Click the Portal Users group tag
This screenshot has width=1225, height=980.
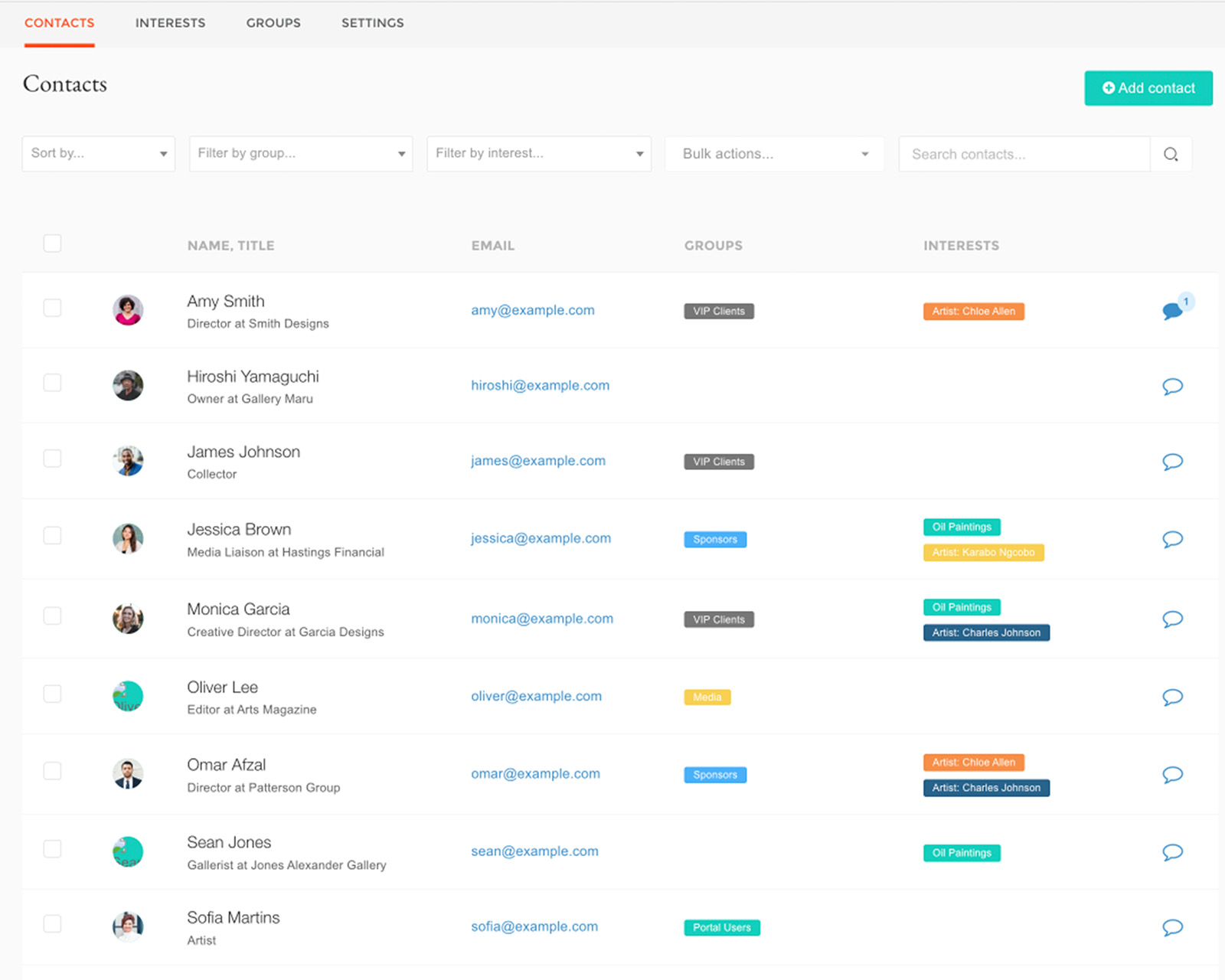coord(722,927)
